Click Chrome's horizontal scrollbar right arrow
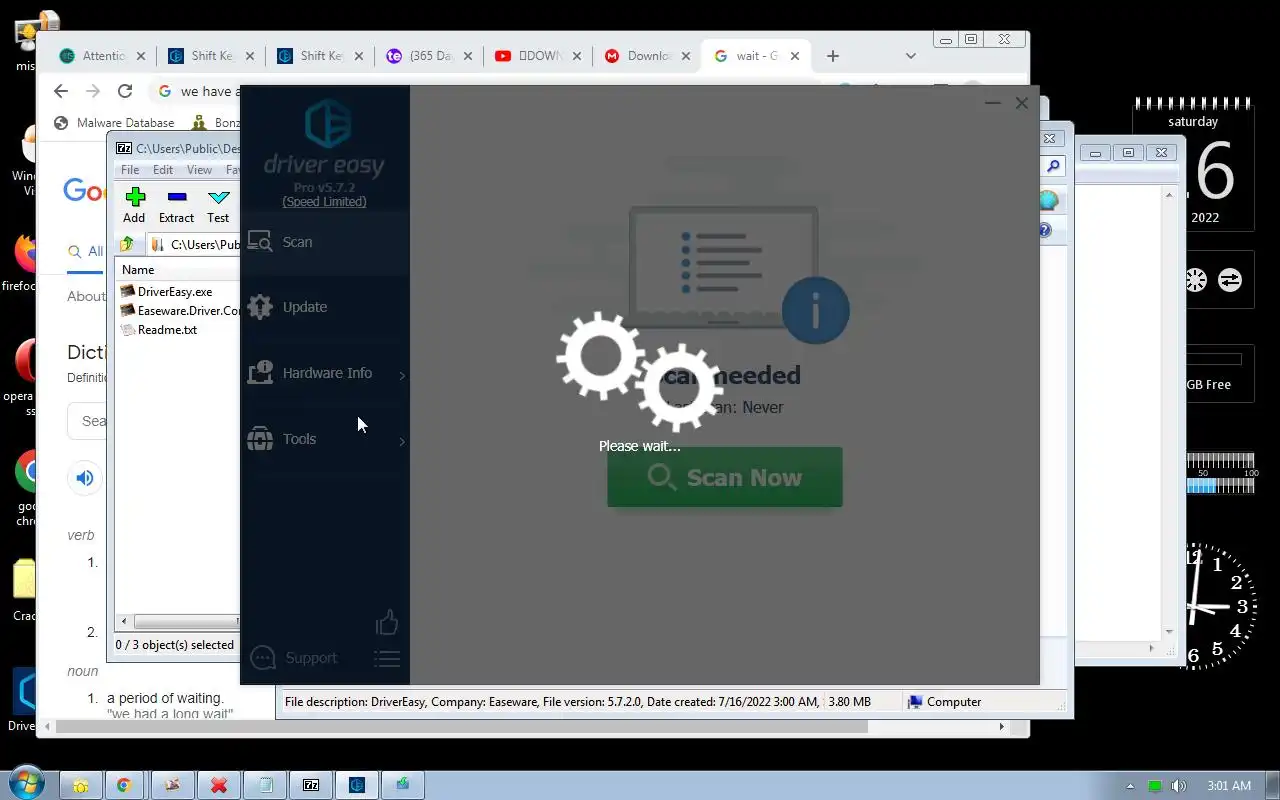The image size is (1280, 800). coord(1002,727)
